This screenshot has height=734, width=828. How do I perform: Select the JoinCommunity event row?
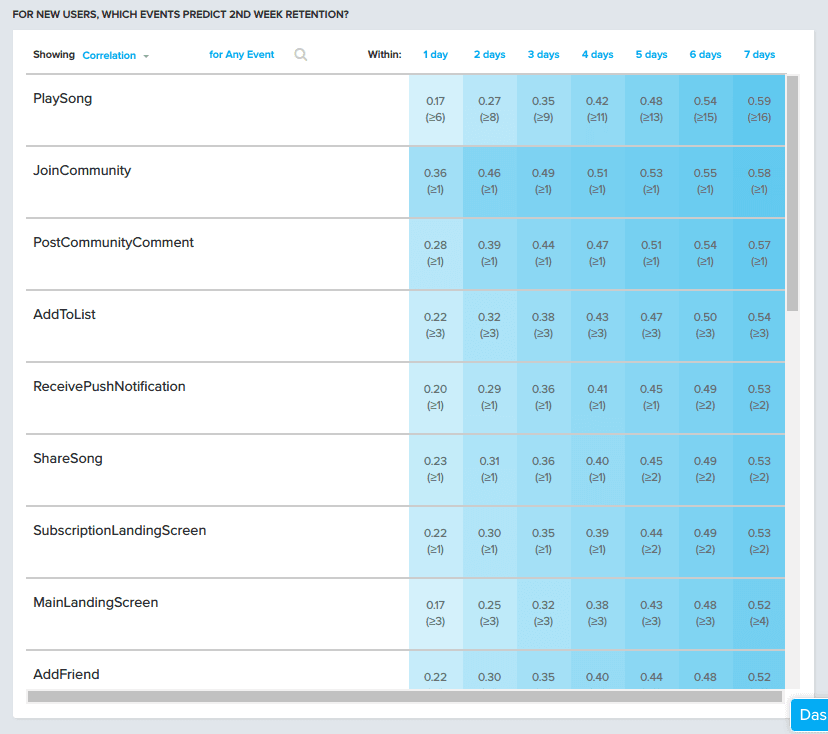82,171
